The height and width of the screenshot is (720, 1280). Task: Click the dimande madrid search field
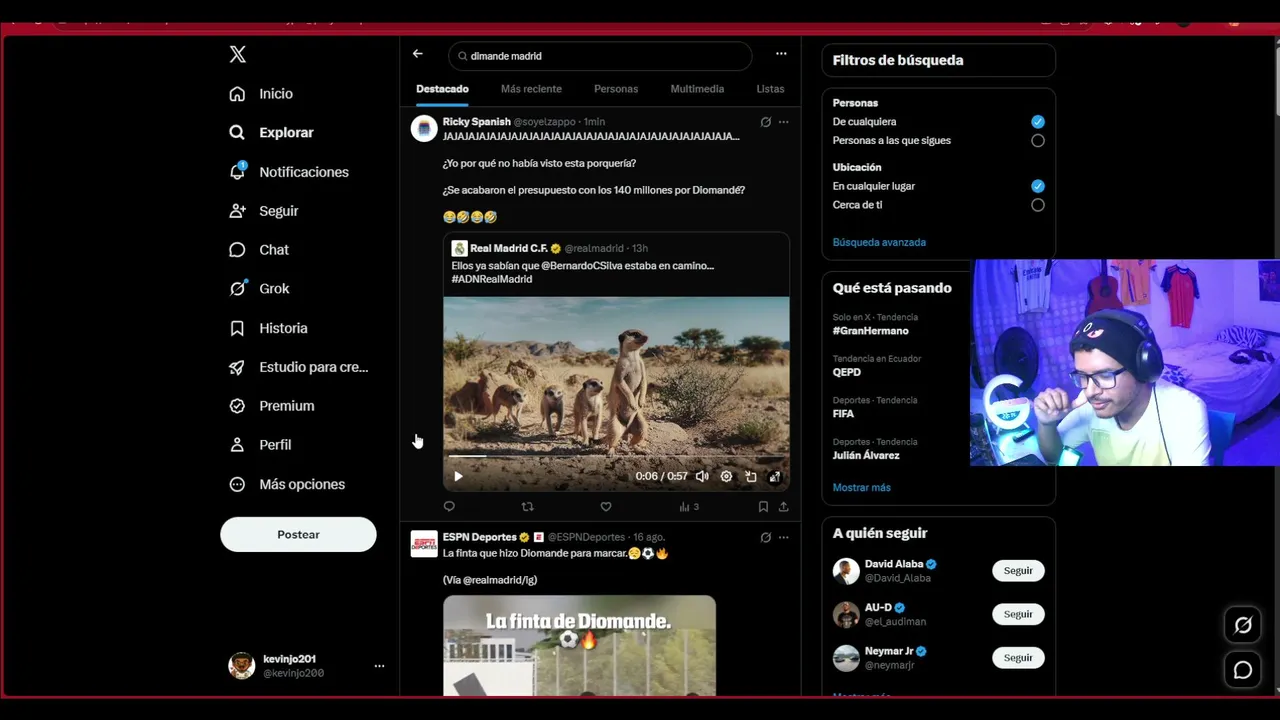pyautogui.click(x=600, y=56)
